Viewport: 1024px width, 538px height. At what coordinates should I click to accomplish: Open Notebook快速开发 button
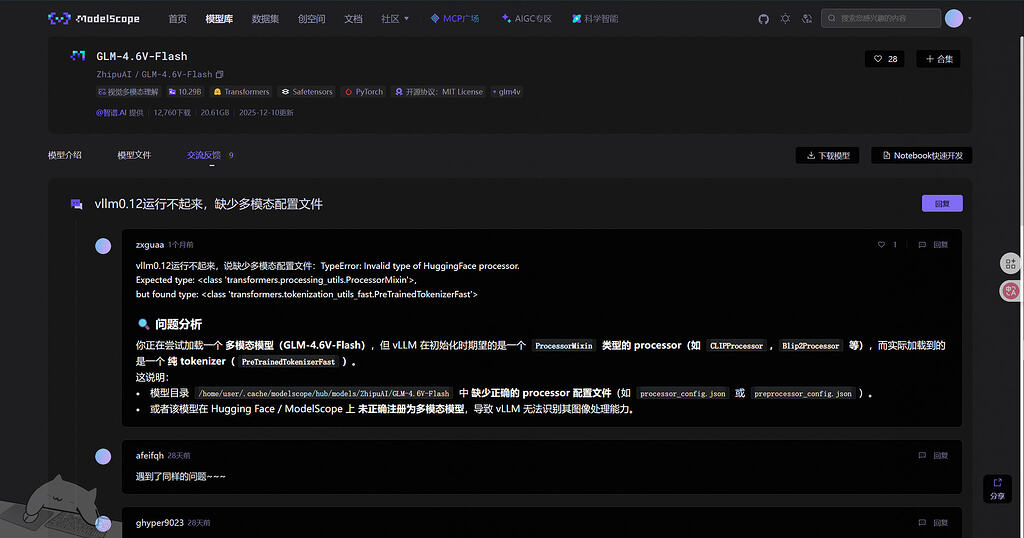point(921,155)
